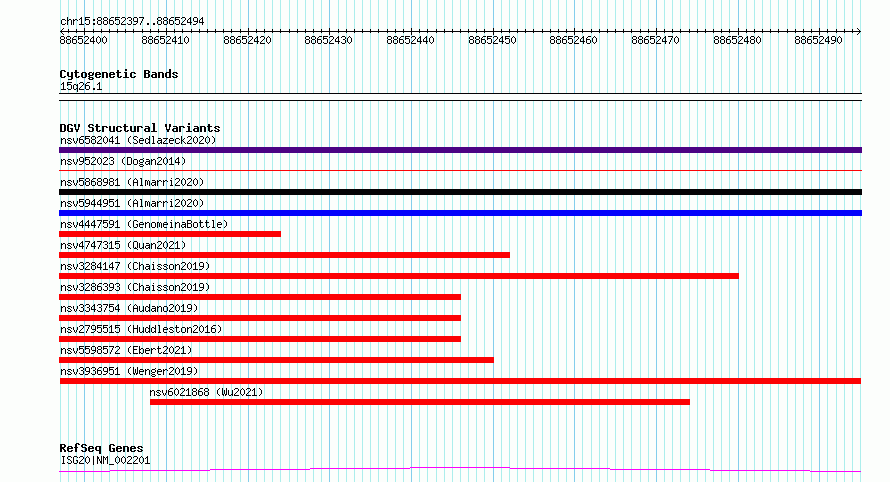The image size is (890, 482).
Task: Click the Cytogenetic Bands track heading
Action: click(x=119, y=74)
